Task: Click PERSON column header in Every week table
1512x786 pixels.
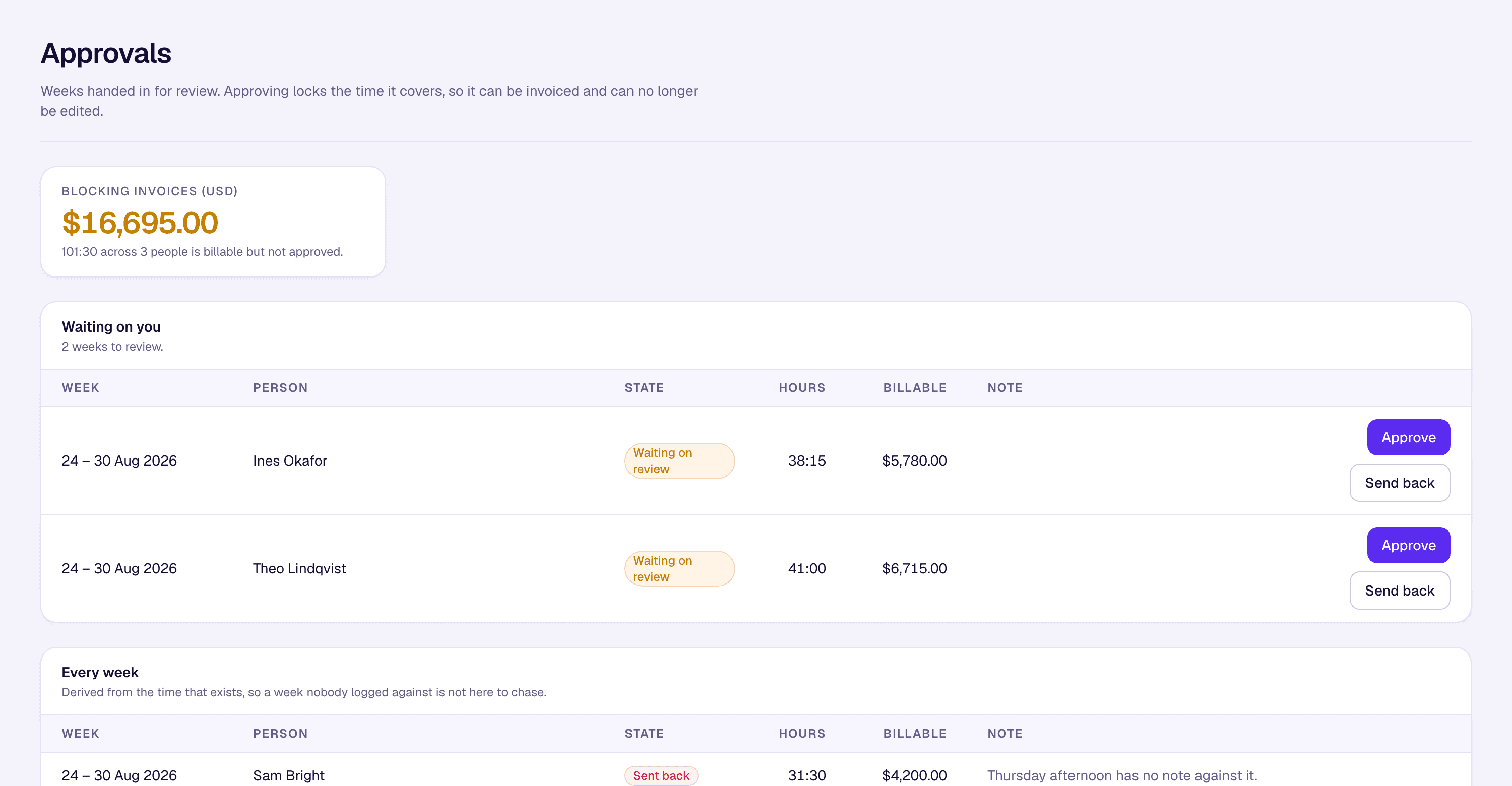Action: (280, 733)
